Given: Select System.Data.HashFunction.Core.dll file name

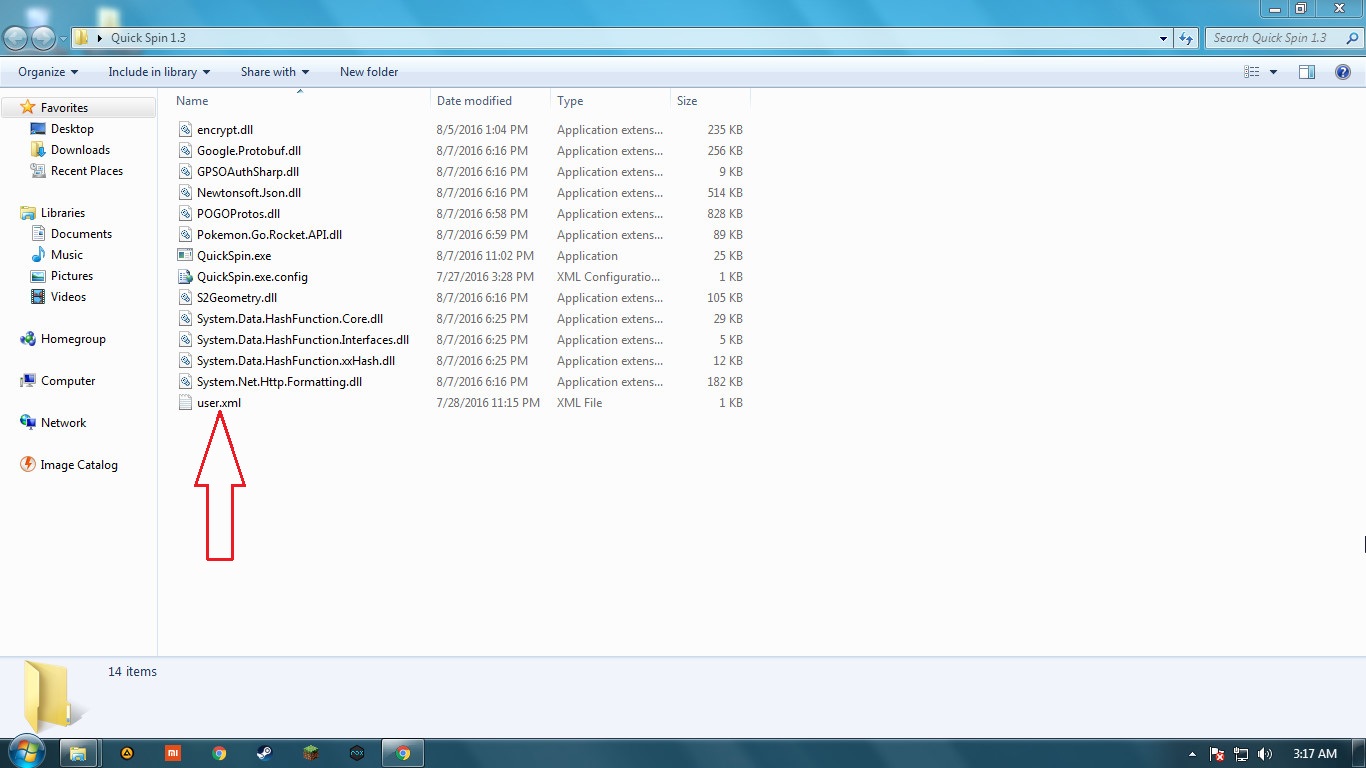Looking at the screenshot, I should click(290, 319).
